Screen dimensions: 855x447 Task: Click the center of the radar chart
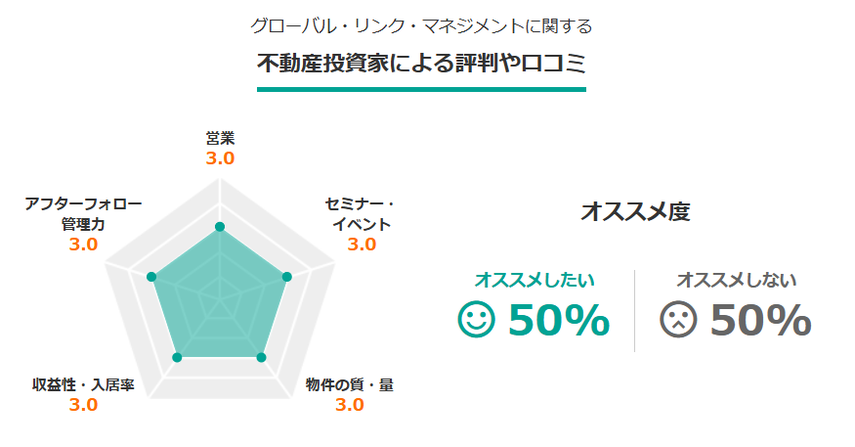[x=220, y=299]
